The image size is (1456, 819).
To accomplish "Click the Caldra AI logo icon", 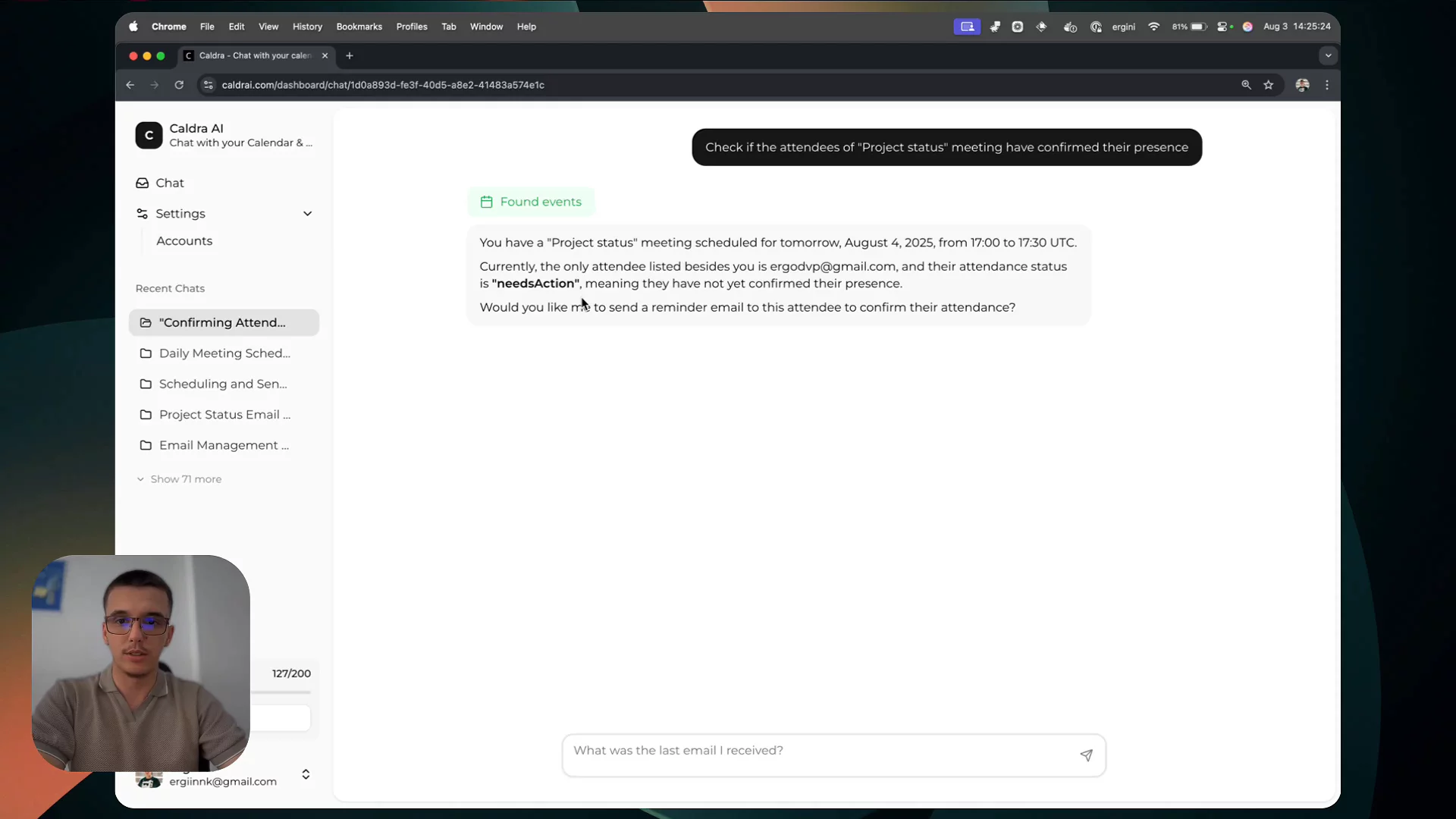I will 149,136.
